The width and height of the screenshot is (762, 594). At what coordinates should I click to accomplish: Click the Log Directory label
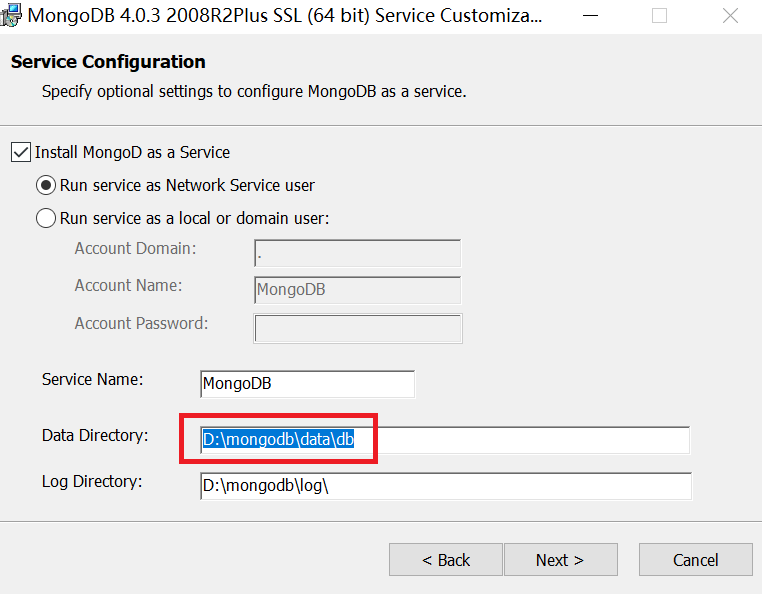coord(92,481)
